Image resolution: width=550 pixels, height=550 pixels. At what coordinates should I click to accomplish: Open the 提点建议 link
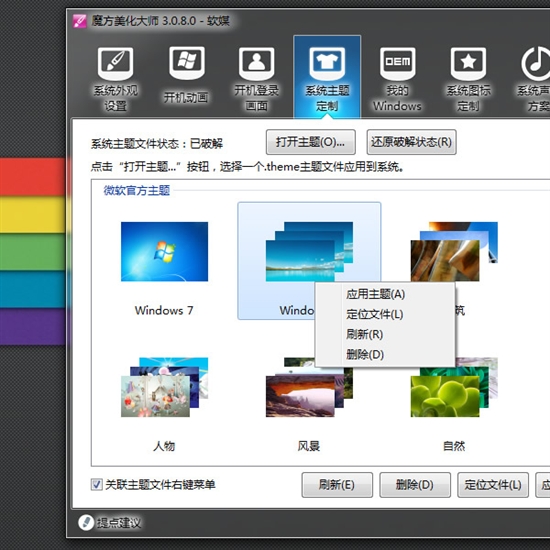point(119,523)
